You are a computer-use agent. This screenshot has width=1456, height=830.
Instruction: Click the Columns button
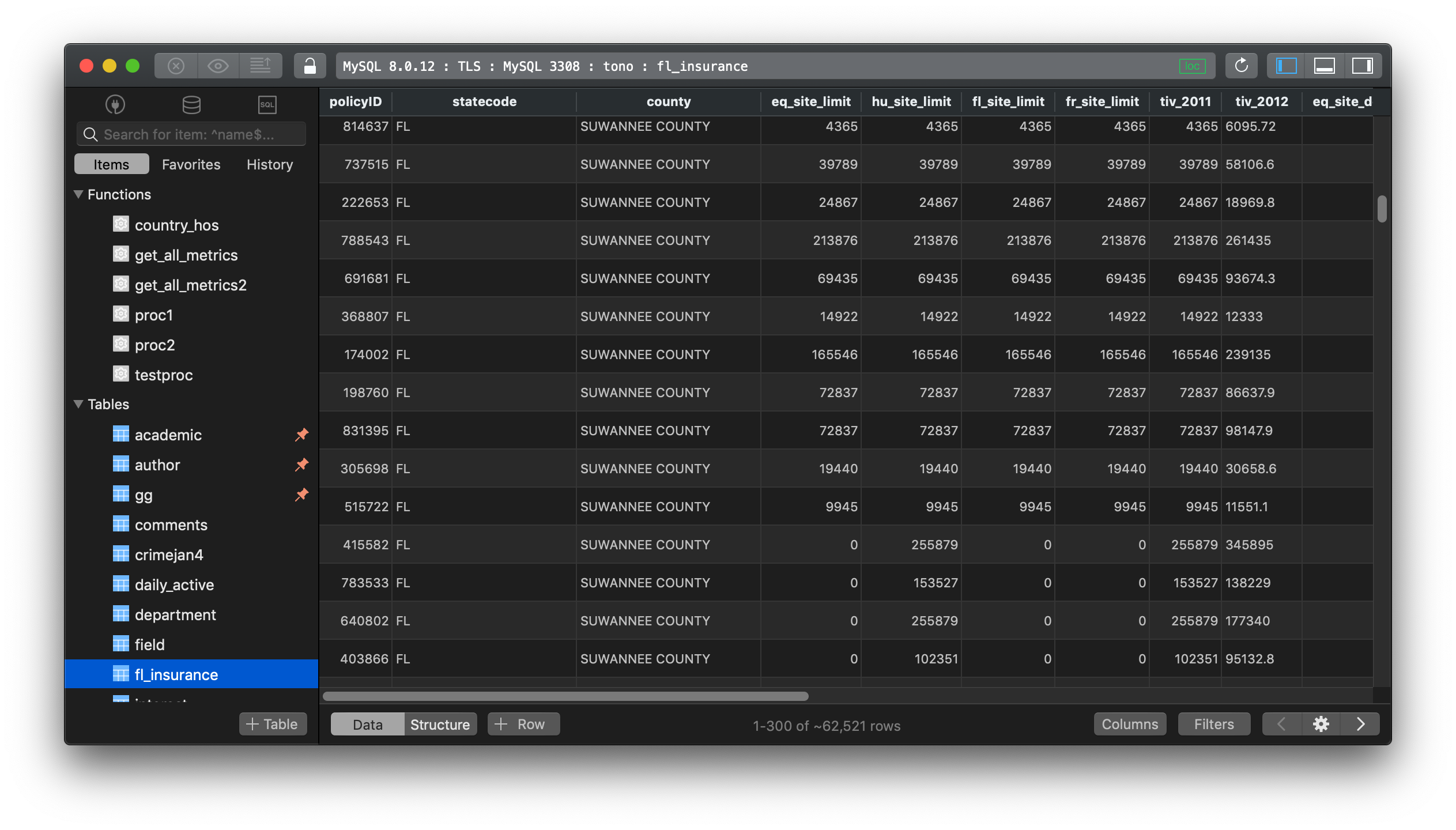coord(1128,724)
